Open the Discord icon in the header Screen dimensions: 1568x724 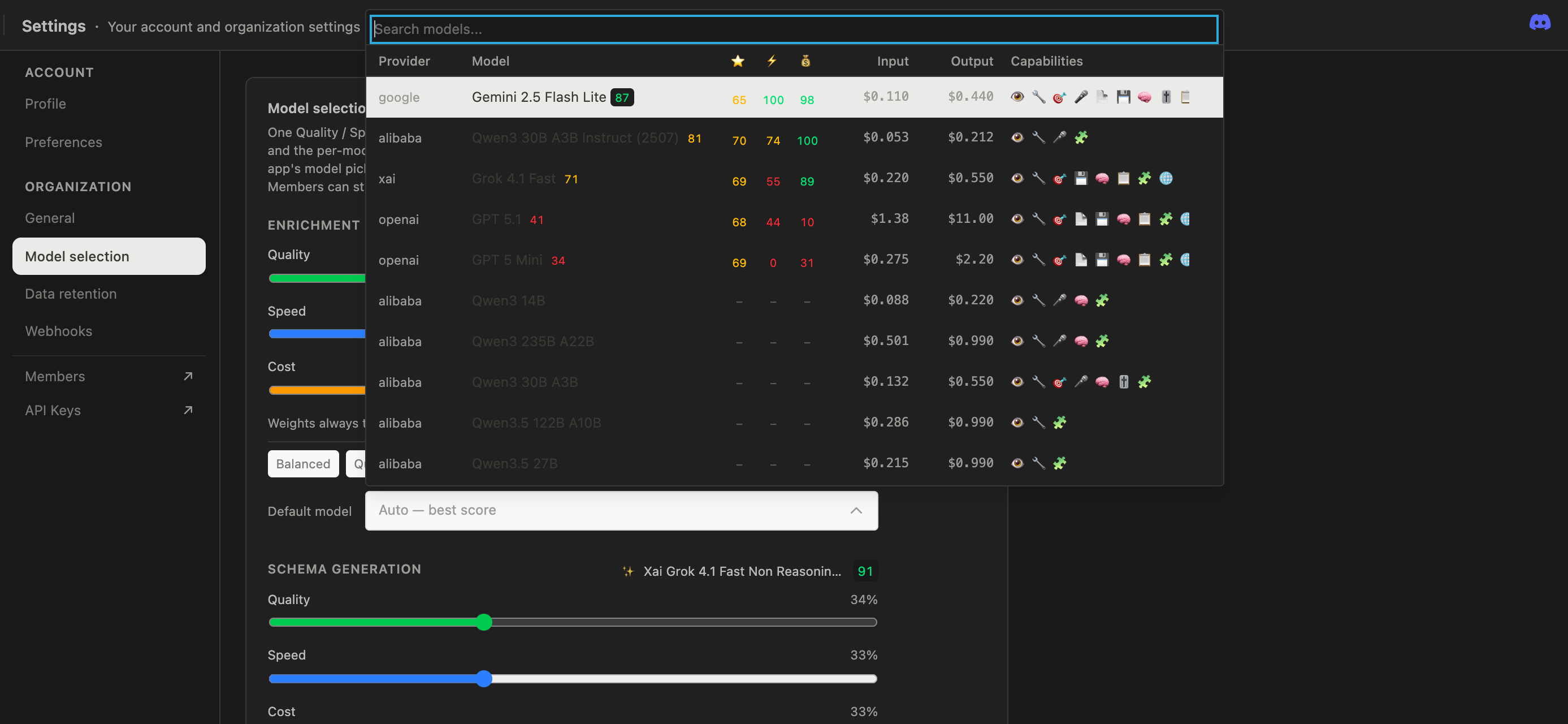pos(1539,23)
